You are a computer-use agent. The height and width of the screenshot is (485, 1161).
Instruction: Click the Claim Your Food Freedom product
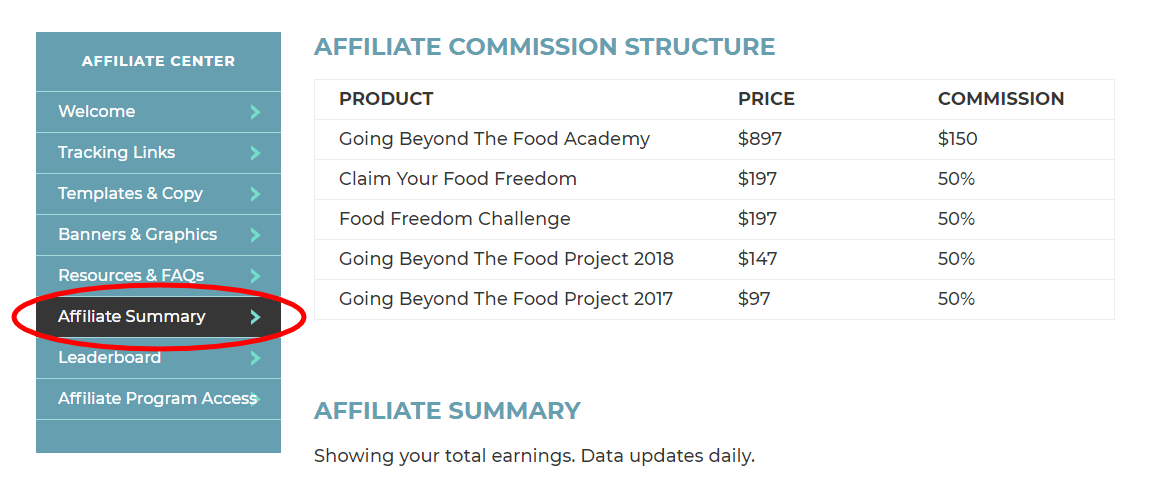(x=458, y=179)
